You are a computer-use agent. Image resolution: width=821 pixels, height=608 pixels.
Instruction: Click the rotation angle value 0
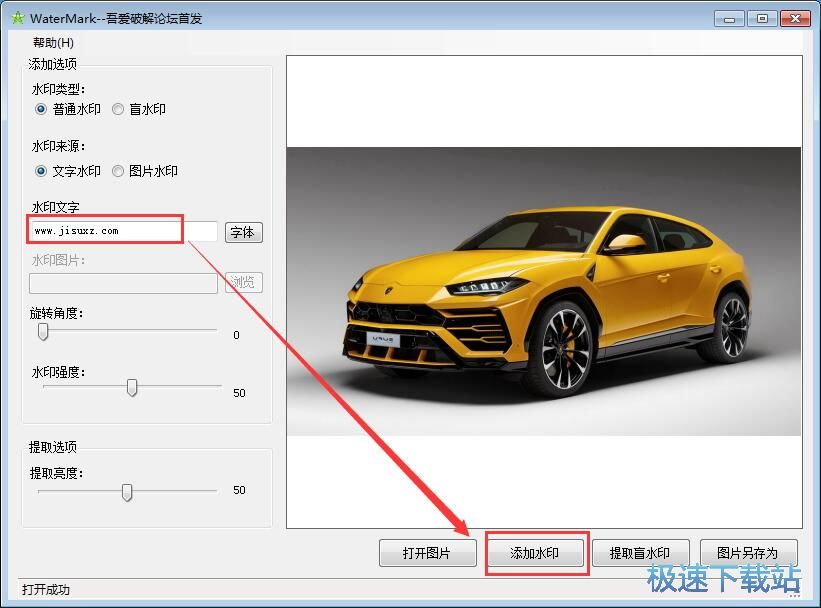236,335
